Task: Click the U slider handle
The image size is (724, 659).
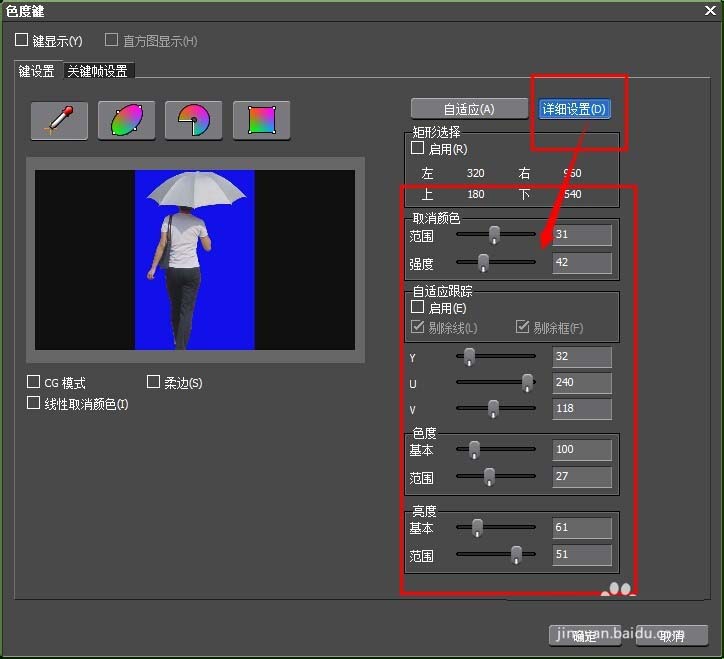Action: [527, 383]
